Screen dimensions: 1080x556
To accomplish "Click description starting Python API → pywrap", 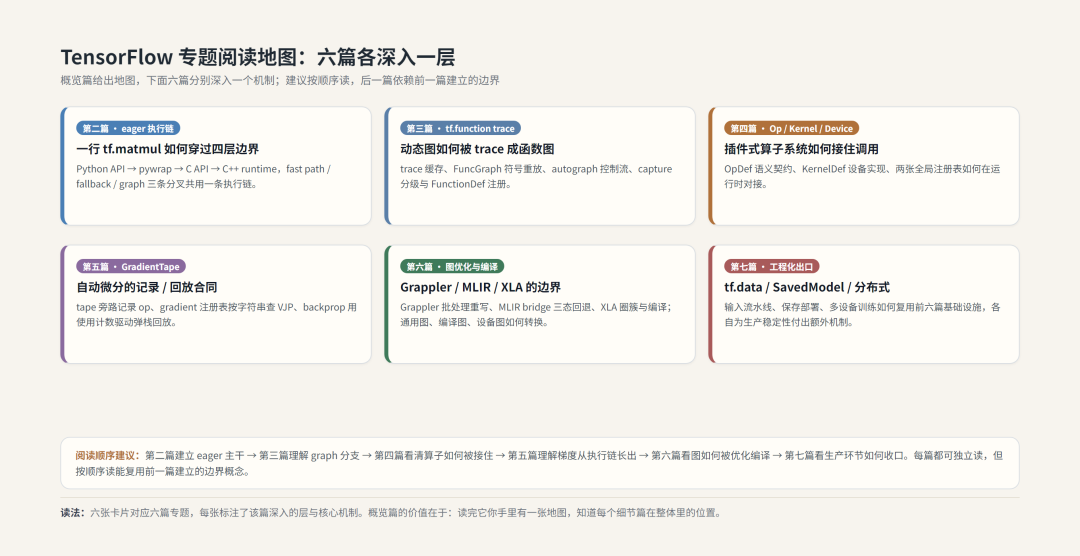I will pos(203,176).
